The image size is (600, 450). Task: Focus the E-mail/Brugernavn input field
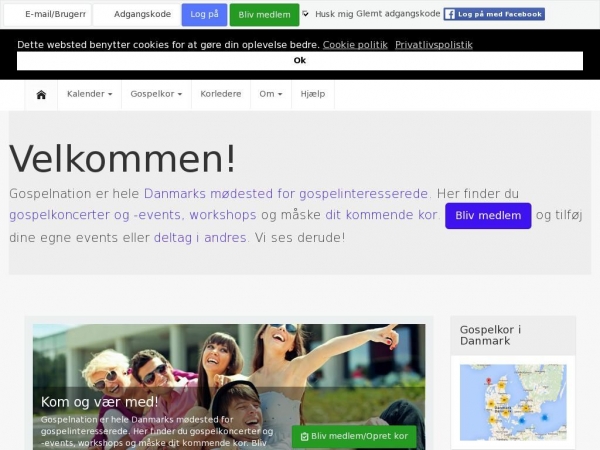pyautogui.click(x=48, y=15)
